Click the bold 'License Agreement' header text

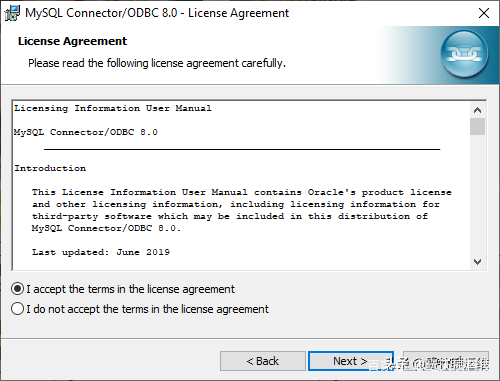pos(72,41)
